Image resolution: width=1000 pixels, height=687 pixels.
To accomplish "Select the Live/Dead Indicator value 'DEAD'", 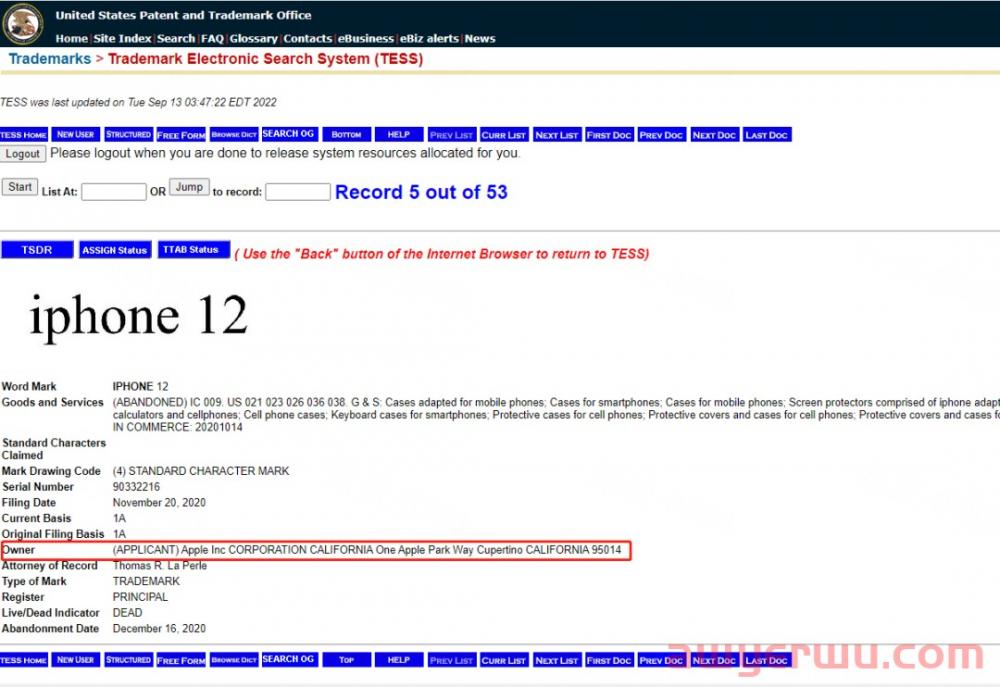I will (x=128, y=613).
